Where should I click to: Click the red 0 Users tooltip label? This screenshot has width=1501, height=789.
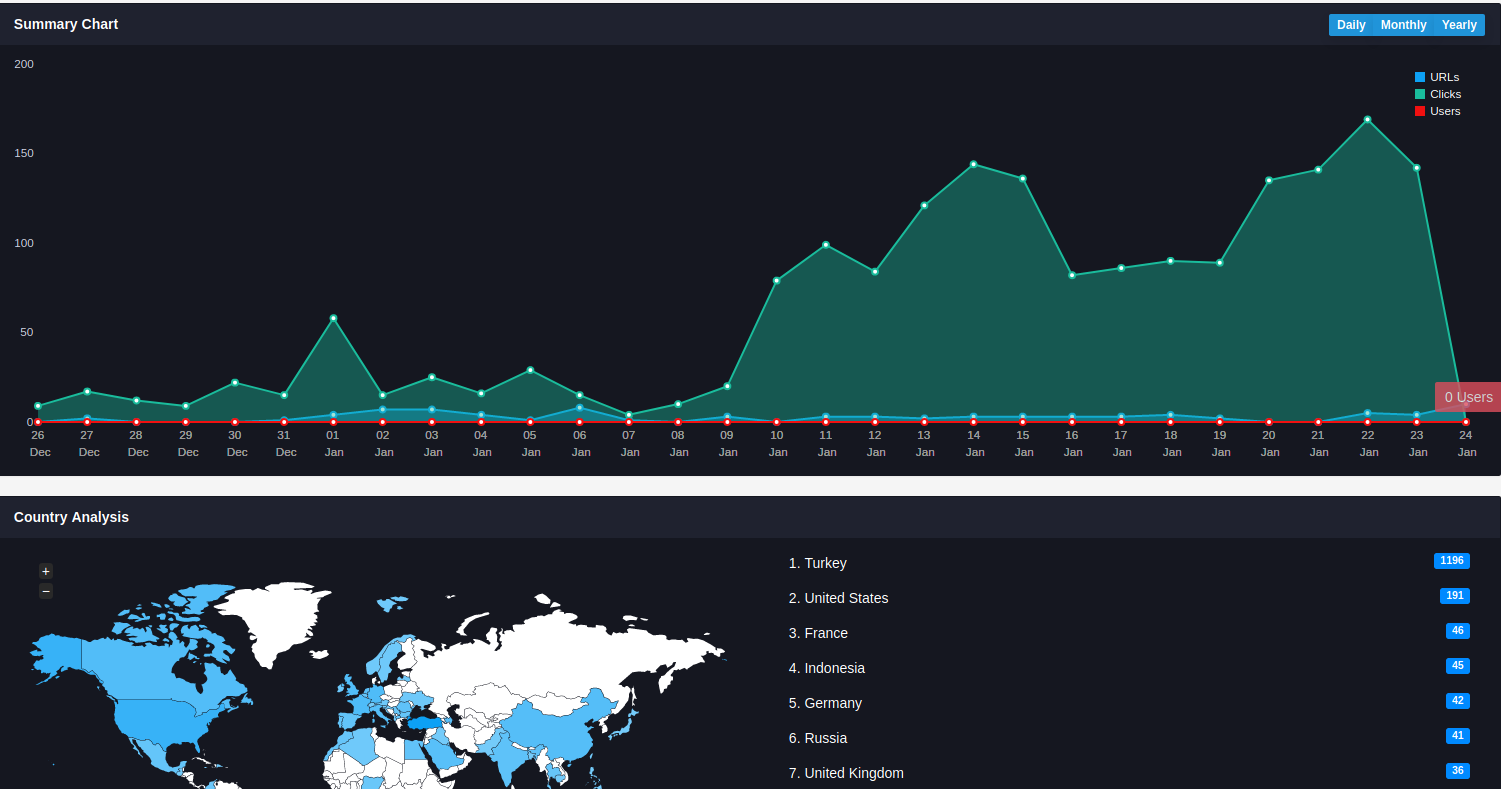pyautogui.click(x=1468, y=397)
